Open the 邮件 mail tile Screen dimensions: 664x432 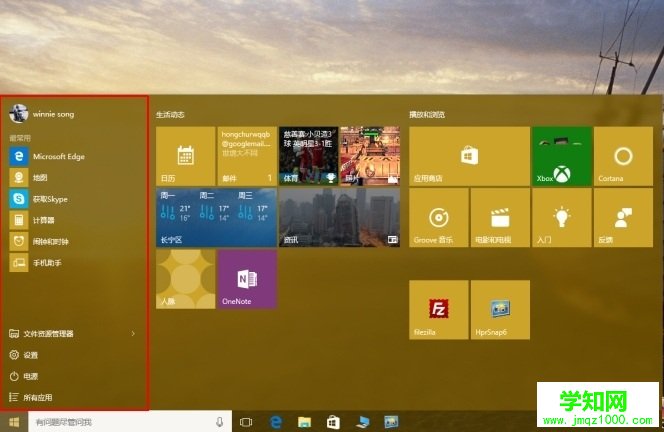[247, 156]
